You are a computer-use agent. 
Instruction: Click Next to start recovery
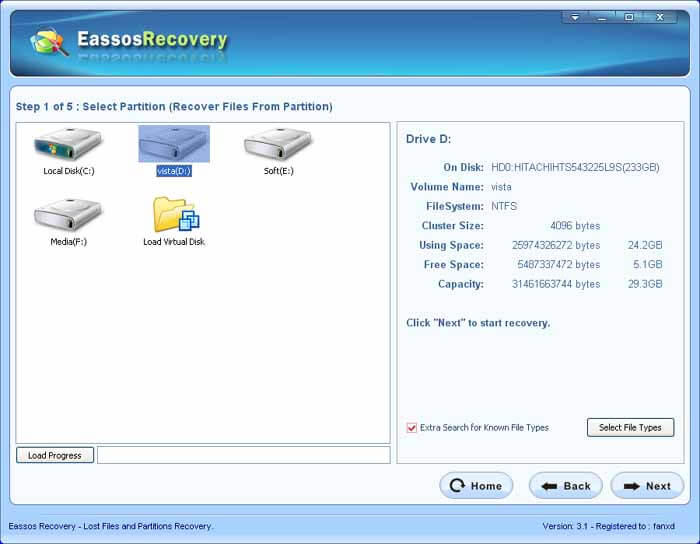pos(647,486)
